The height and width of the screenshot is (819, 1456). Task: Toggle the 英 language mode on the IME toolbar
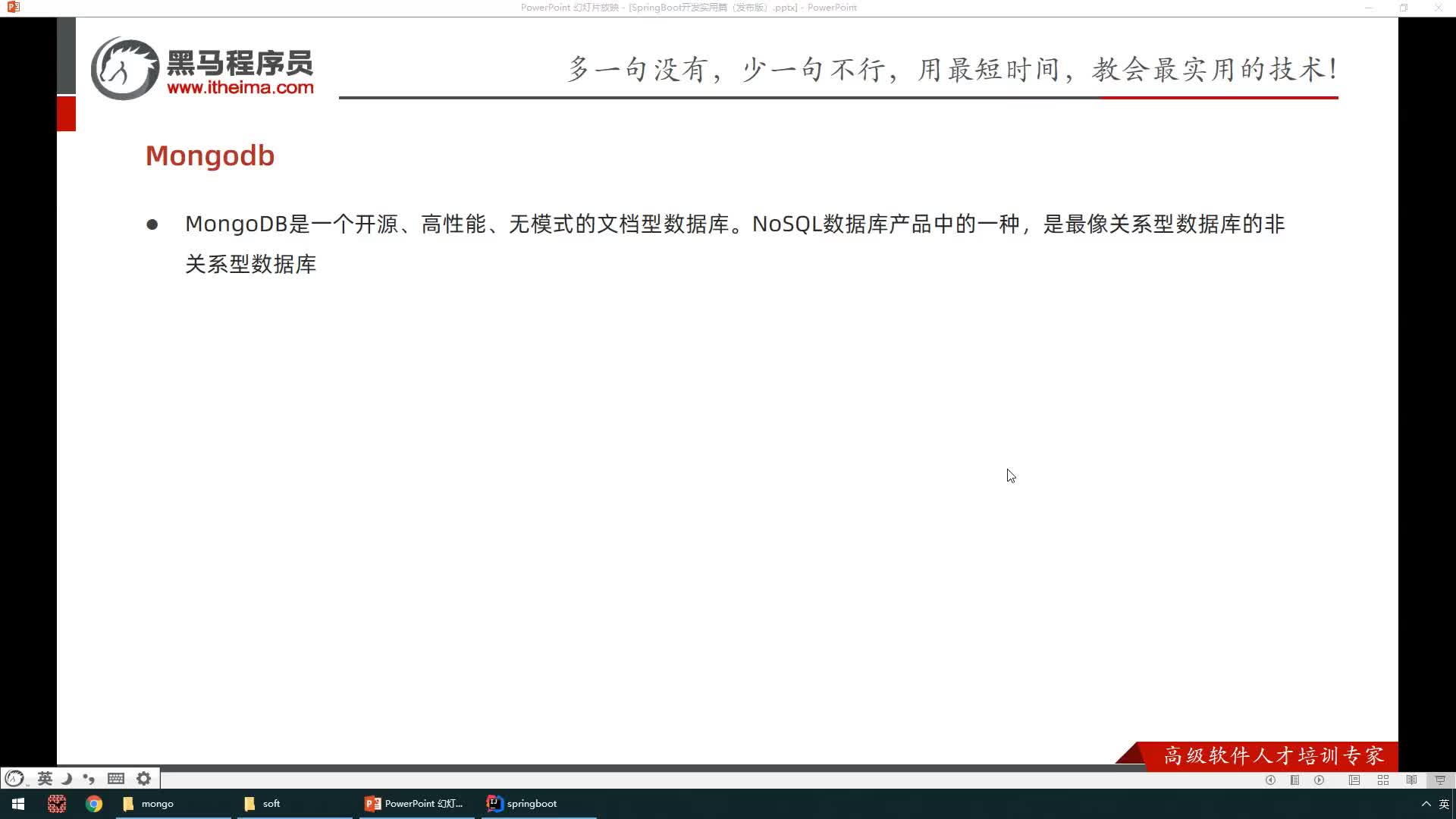pos(45,778)
